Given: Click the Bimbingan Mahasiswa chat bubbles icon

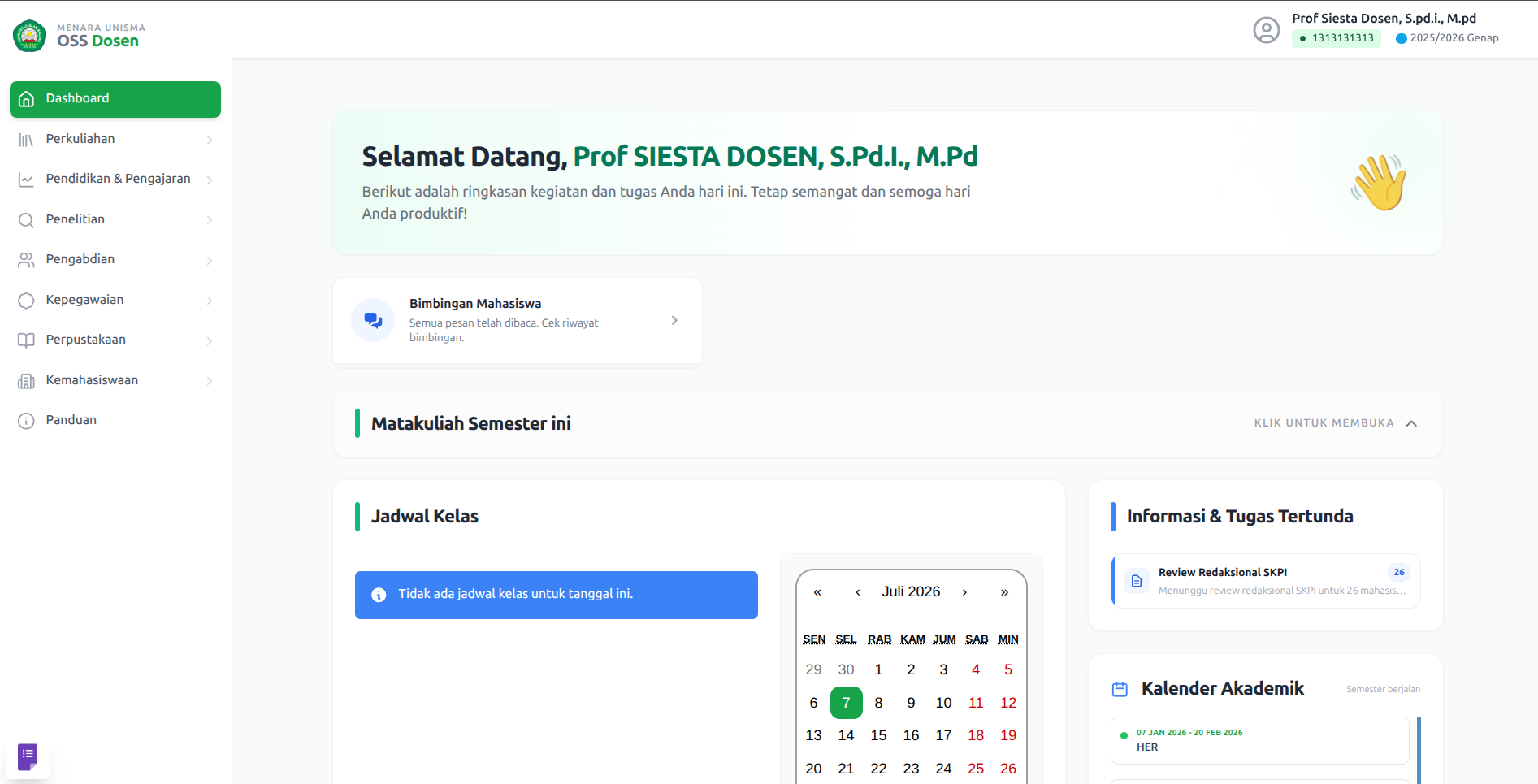Looking at the screenshot, I should pos(373,320).
